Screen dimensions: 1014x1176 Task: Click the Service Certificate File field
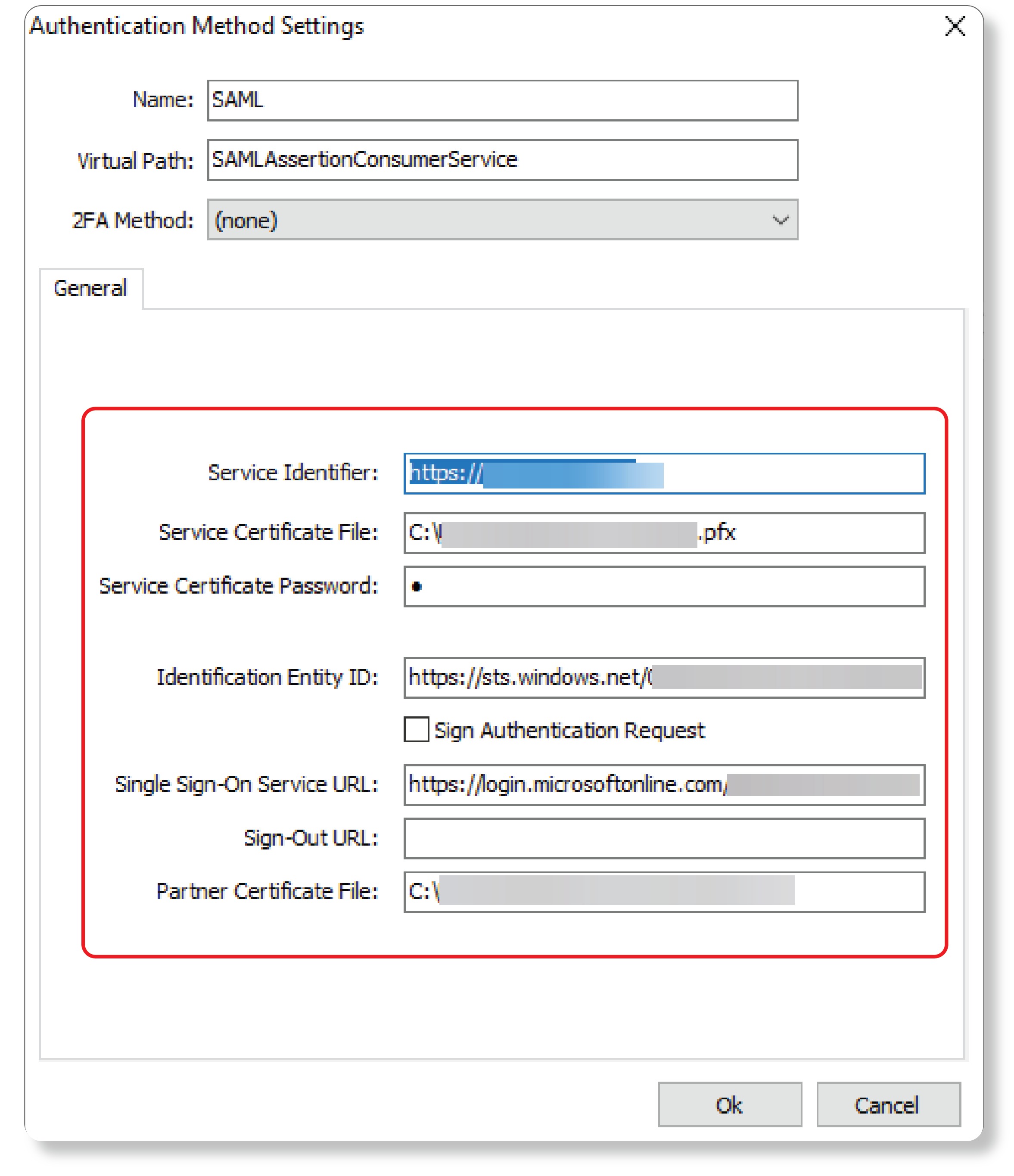pos(664,533)
